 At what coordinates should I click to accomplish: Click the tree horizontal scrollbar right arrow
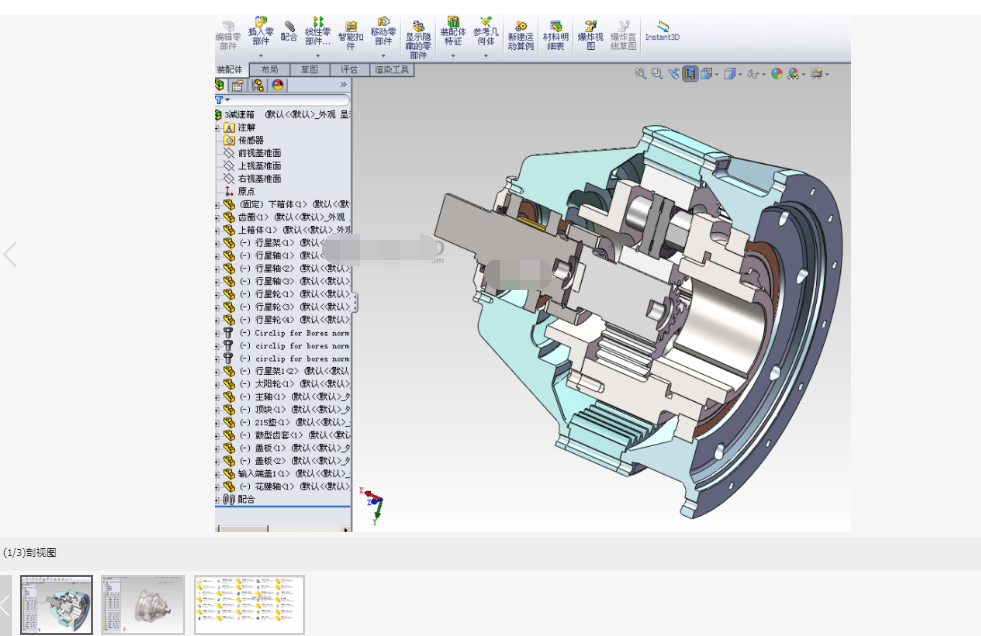[x=345, y=529]
